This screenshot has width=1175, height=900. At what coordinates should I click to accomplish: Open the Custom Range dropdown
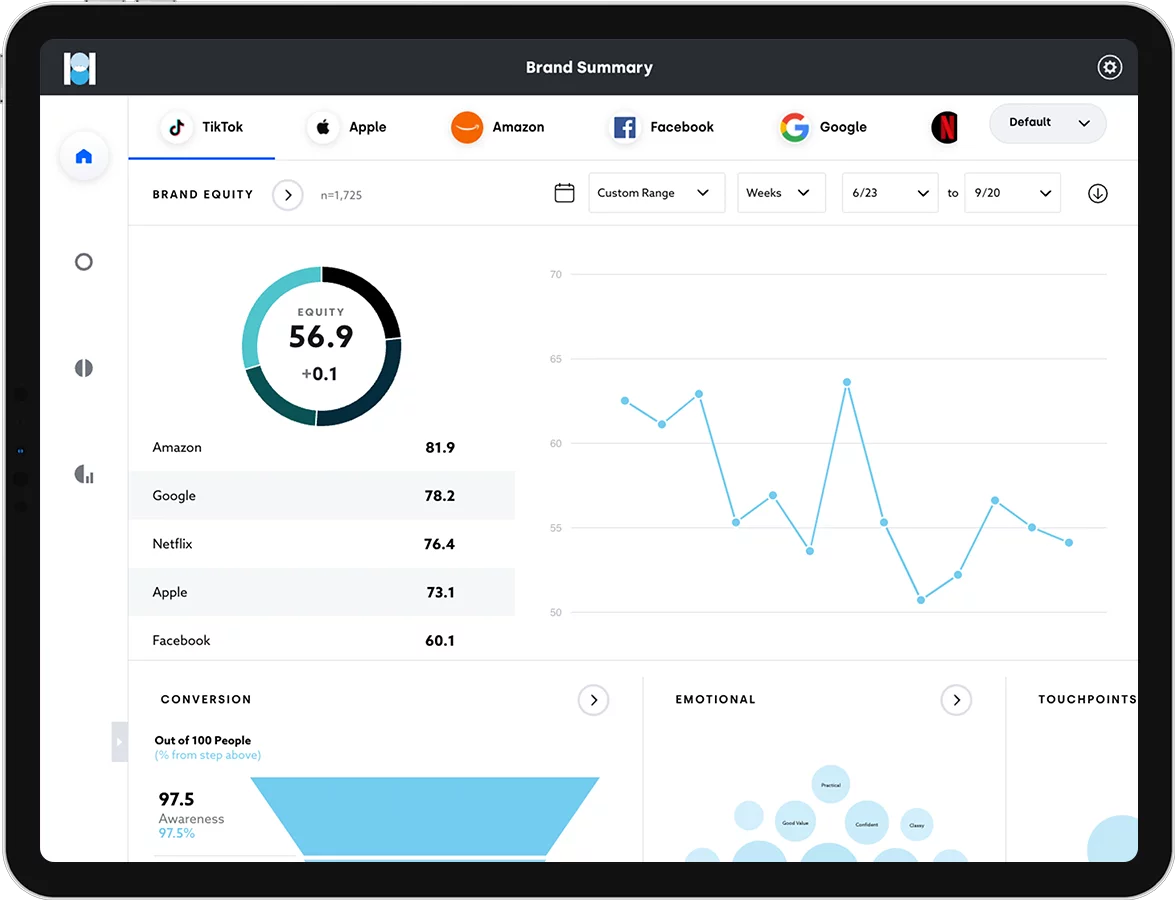click(656, 193)
